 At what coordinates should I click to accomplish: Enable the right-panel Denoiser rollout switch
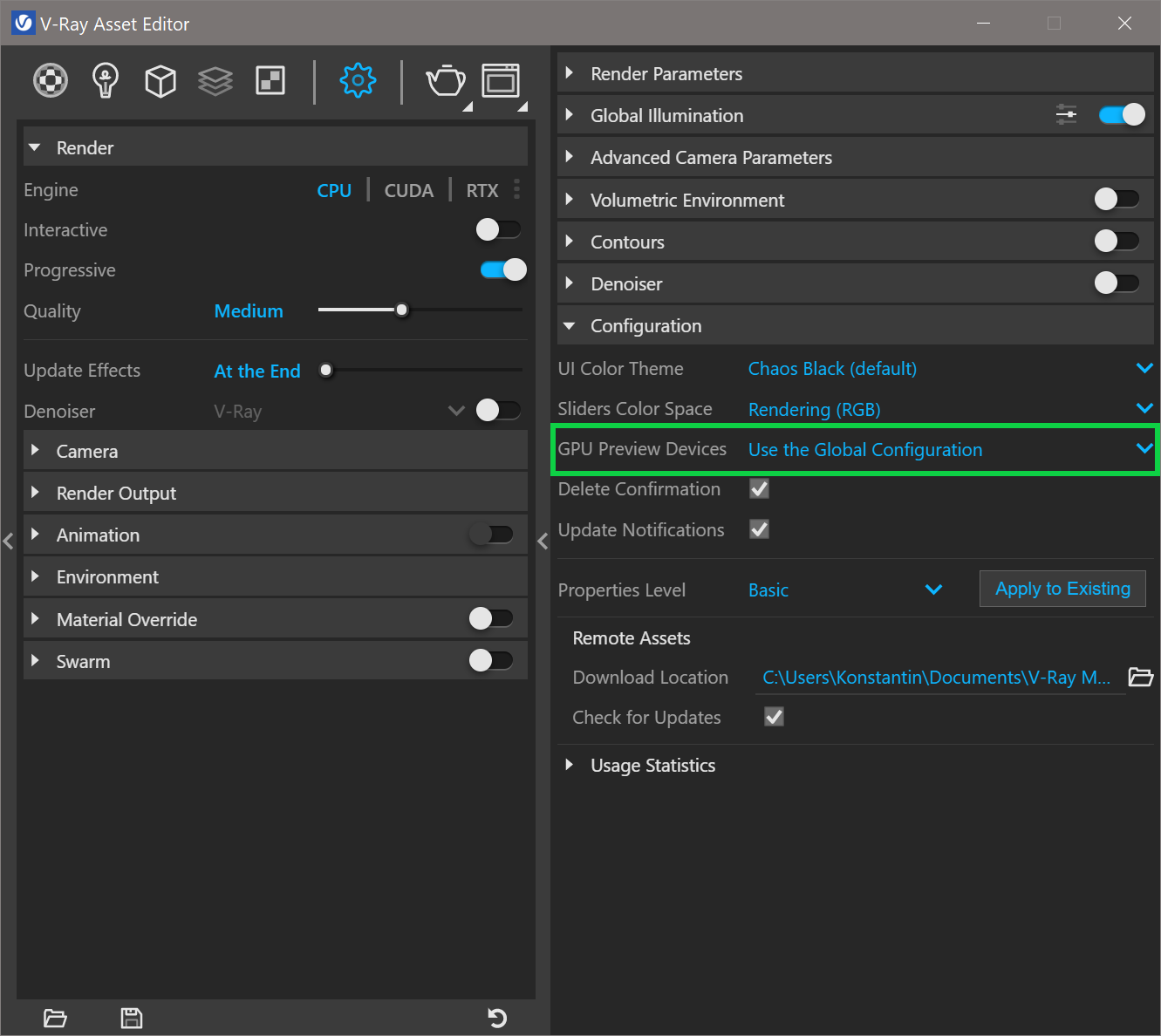pos(1117,283)
